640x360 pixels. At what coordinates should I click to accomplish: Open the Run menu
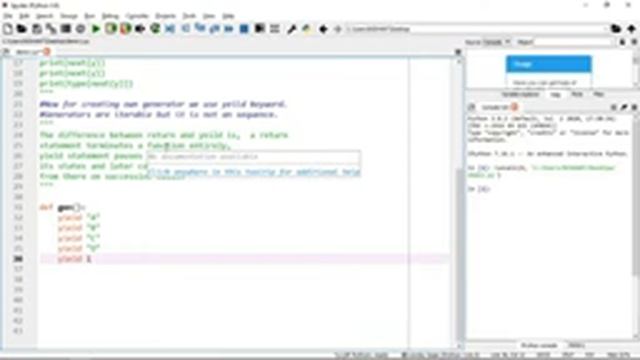[x=89, y=16]
